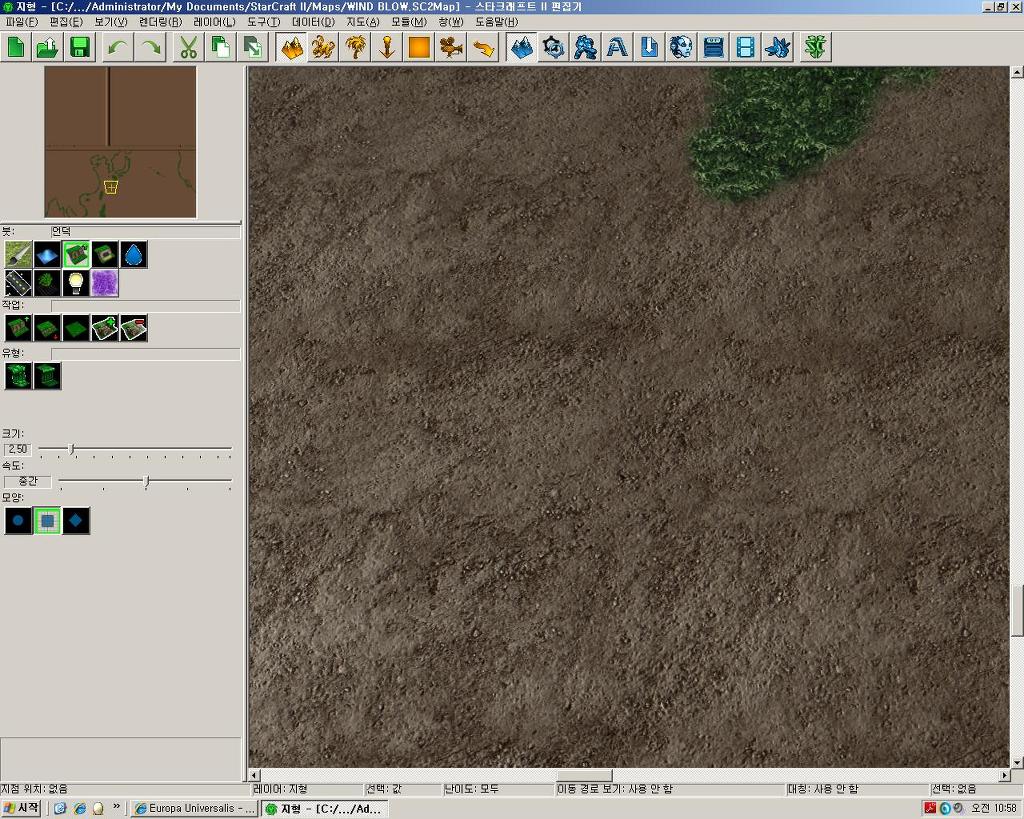
Task: Open the 시작 Start button
Action: pos(21,809)
